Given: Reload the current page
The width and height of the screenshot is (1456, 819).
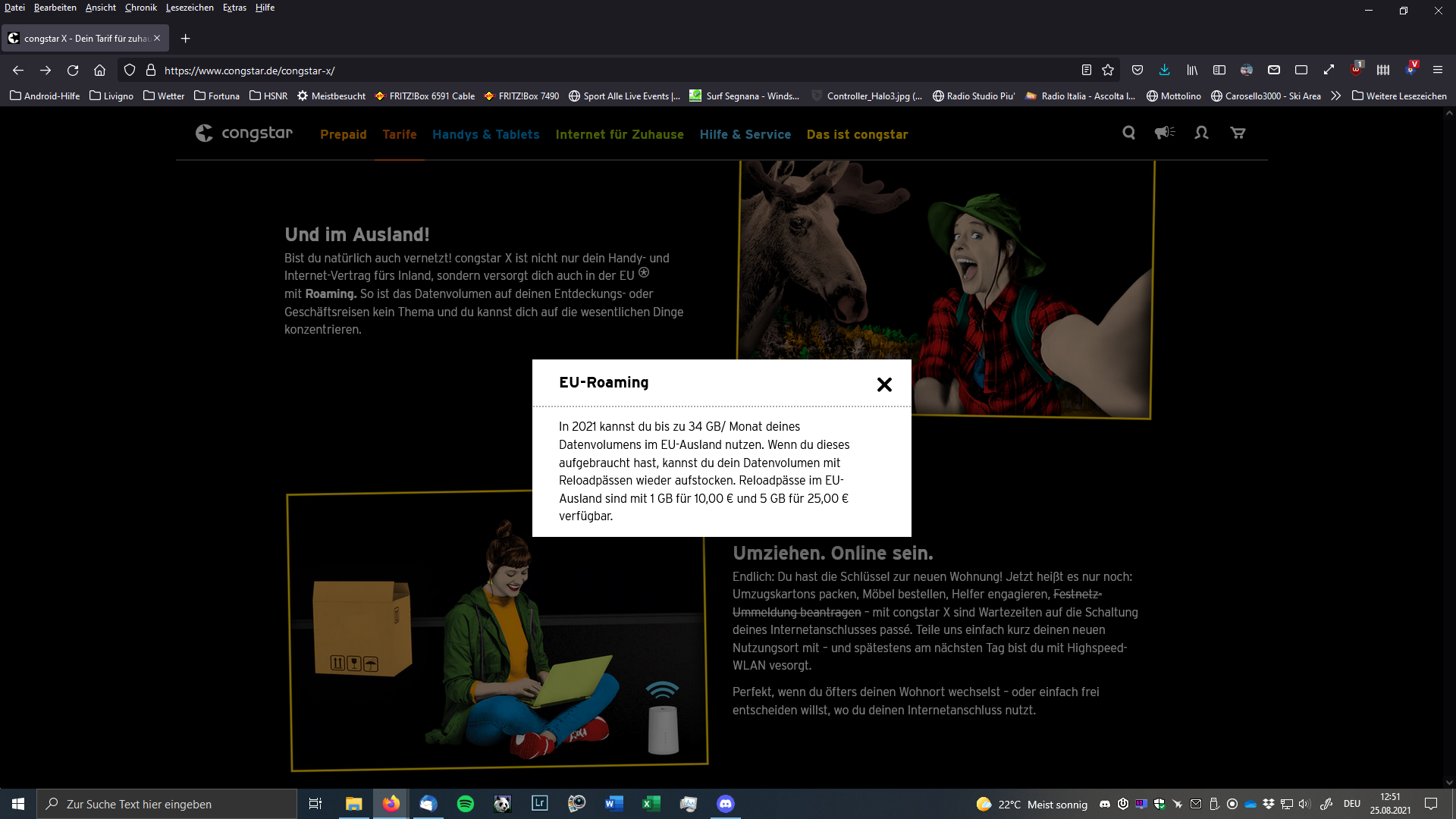Looking at the screenshot, I should (73, 70).
